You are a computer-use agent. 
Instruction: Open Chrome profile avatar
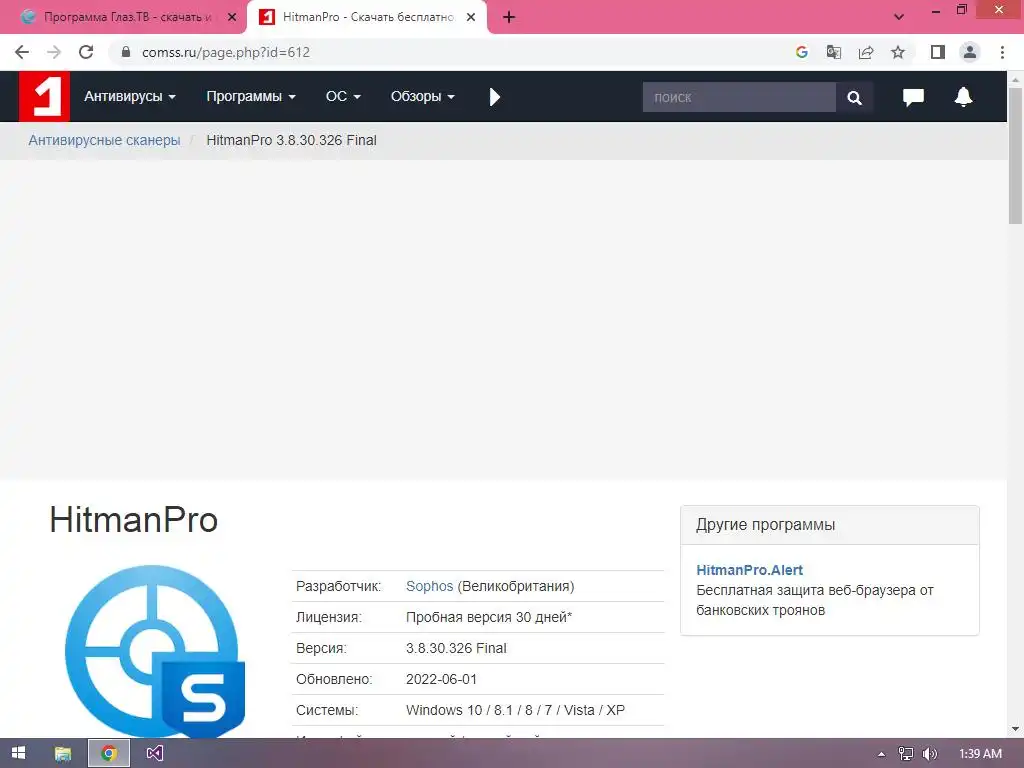click(970, 52)
